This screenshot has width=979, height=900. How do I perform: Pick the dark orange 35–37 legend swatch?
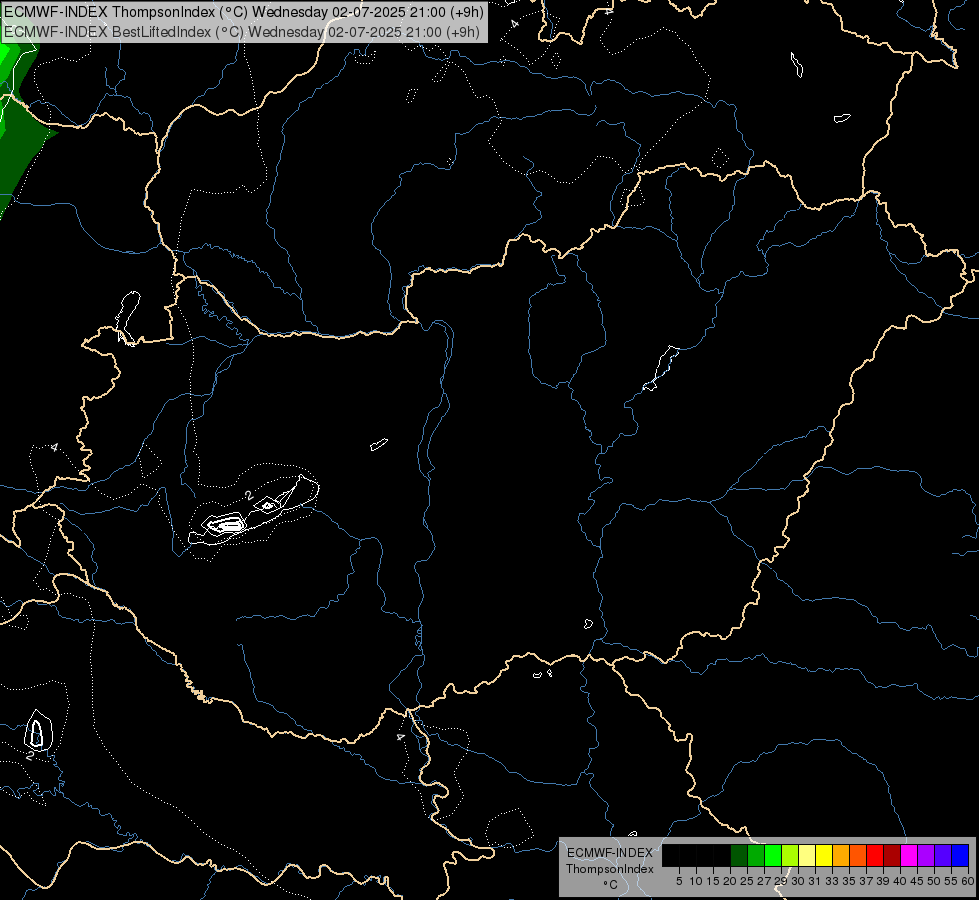pyautogui.click(x=858, y=855)
